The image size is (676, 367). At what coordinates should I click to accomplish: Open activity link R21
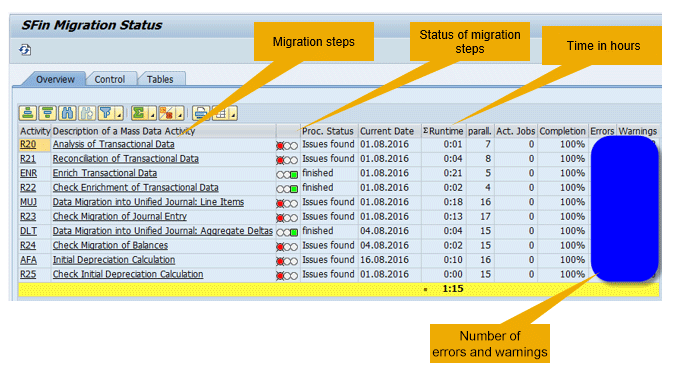28,159
